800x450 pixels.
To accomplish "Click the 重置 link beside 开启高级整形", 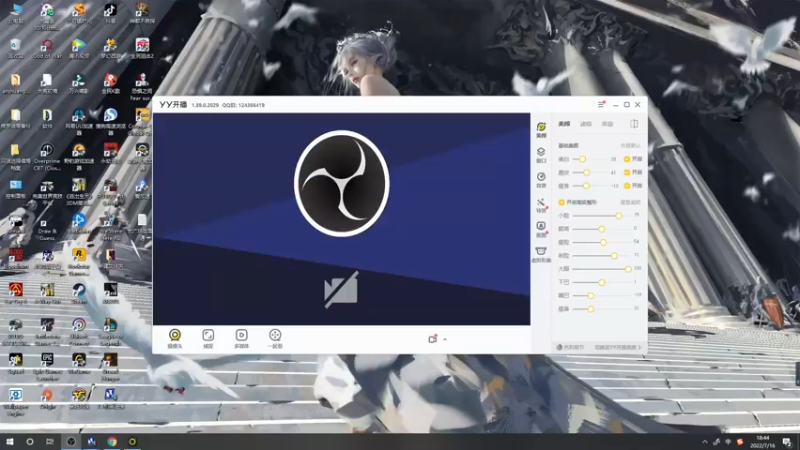I will [630, 203].
